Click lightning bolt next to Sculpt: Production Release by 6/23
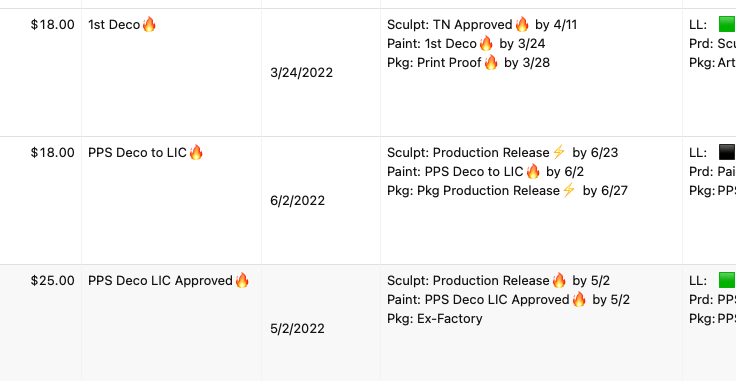Image resolution: width=736 pixels, height=381 pixels. click(x=559, y=152)
